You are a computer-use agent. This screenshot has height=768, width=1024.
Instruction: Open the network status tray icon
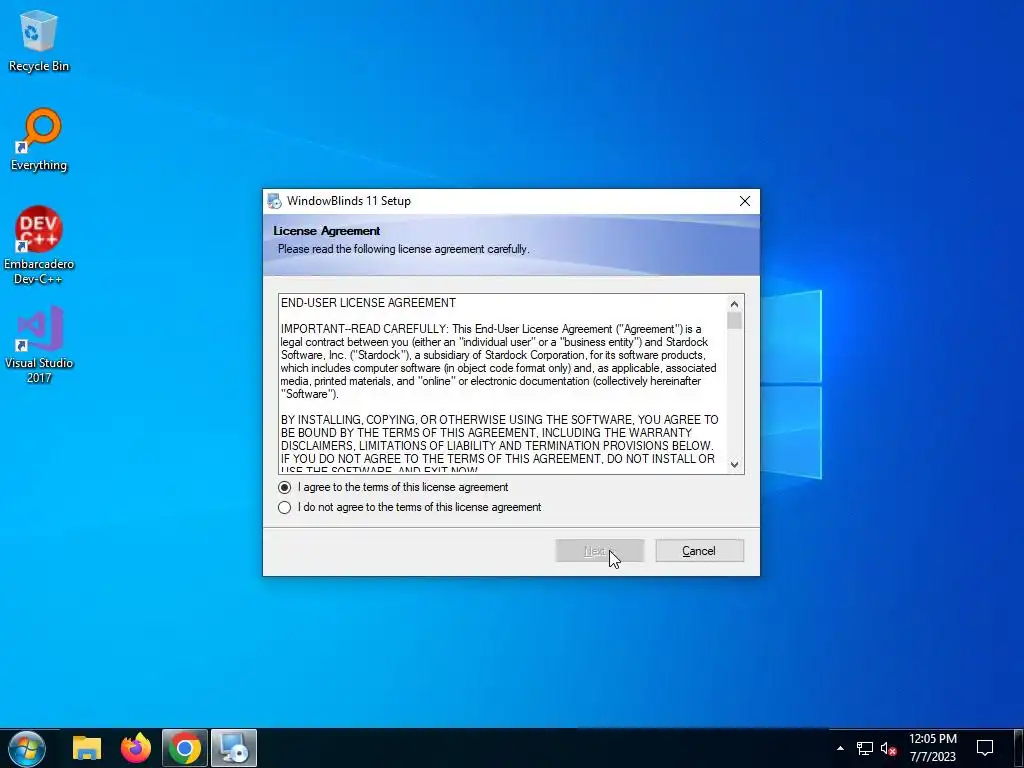click(x=865, y=748)
